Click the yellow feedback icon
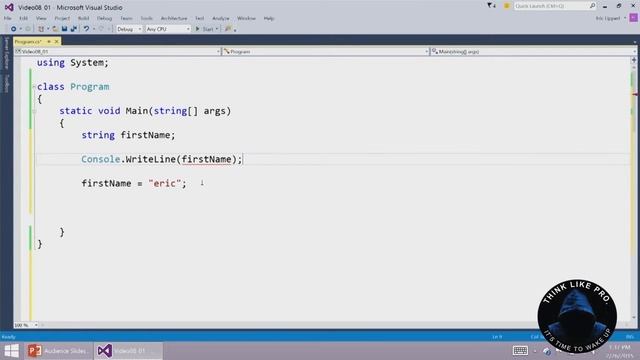This screenshot has width=640, height=360. (507, 6)
